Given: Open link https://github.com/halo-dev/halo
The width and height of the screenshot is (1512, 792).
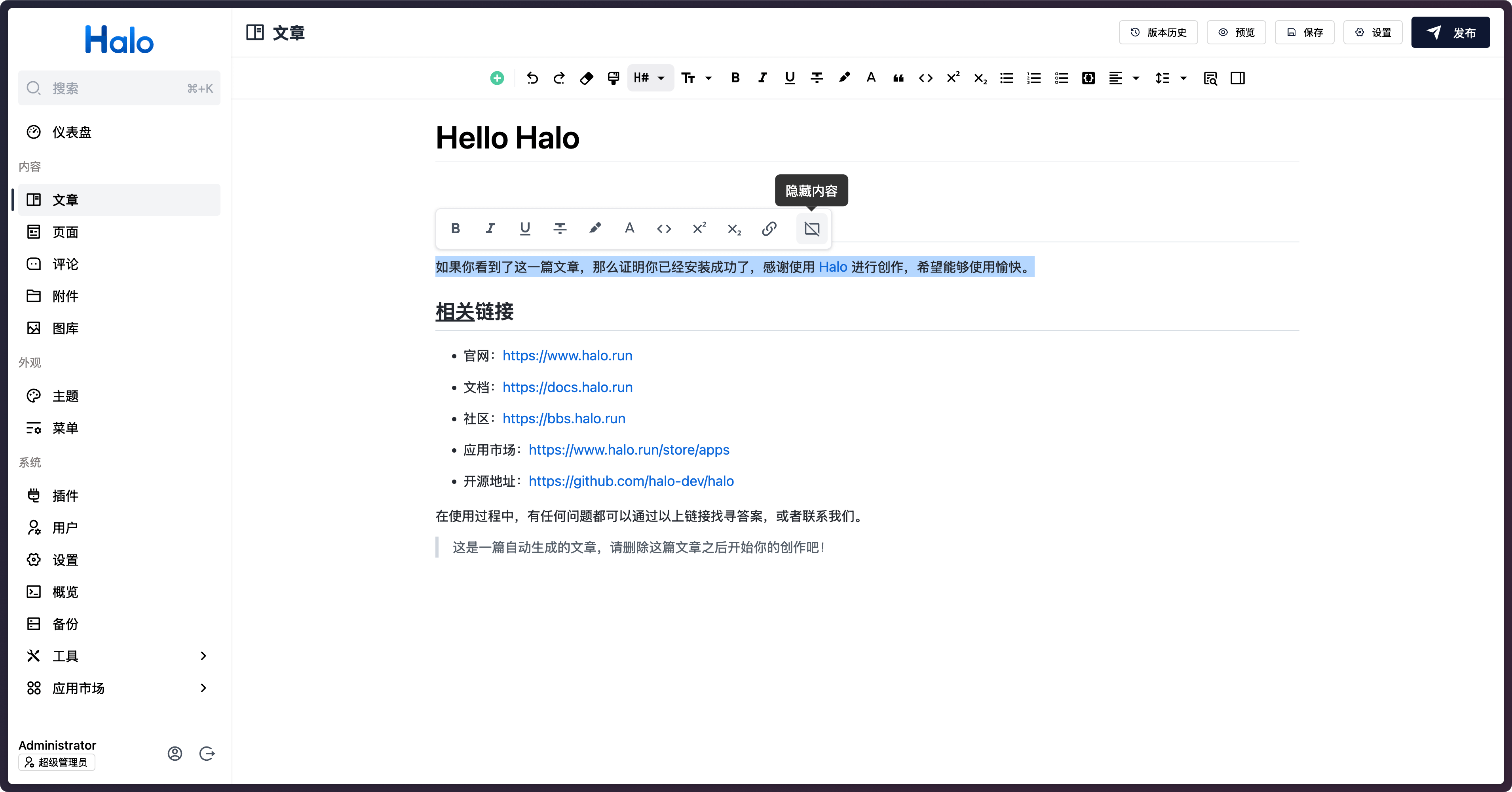Looking at the screenshot, I should click(x=631, y=481).
